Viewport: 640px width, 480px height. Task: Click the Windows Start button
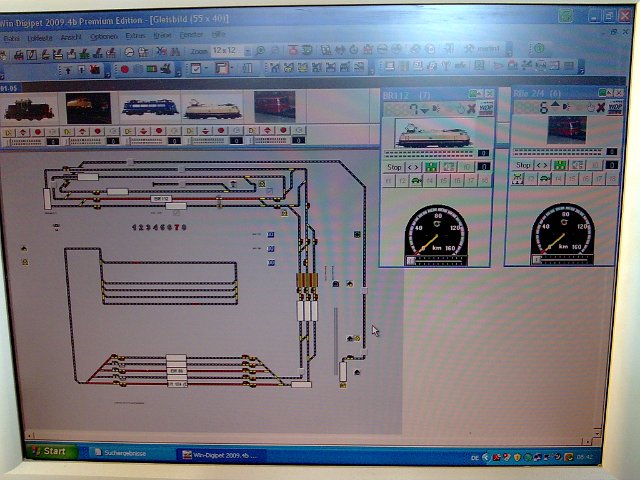[x=51, y=451]
